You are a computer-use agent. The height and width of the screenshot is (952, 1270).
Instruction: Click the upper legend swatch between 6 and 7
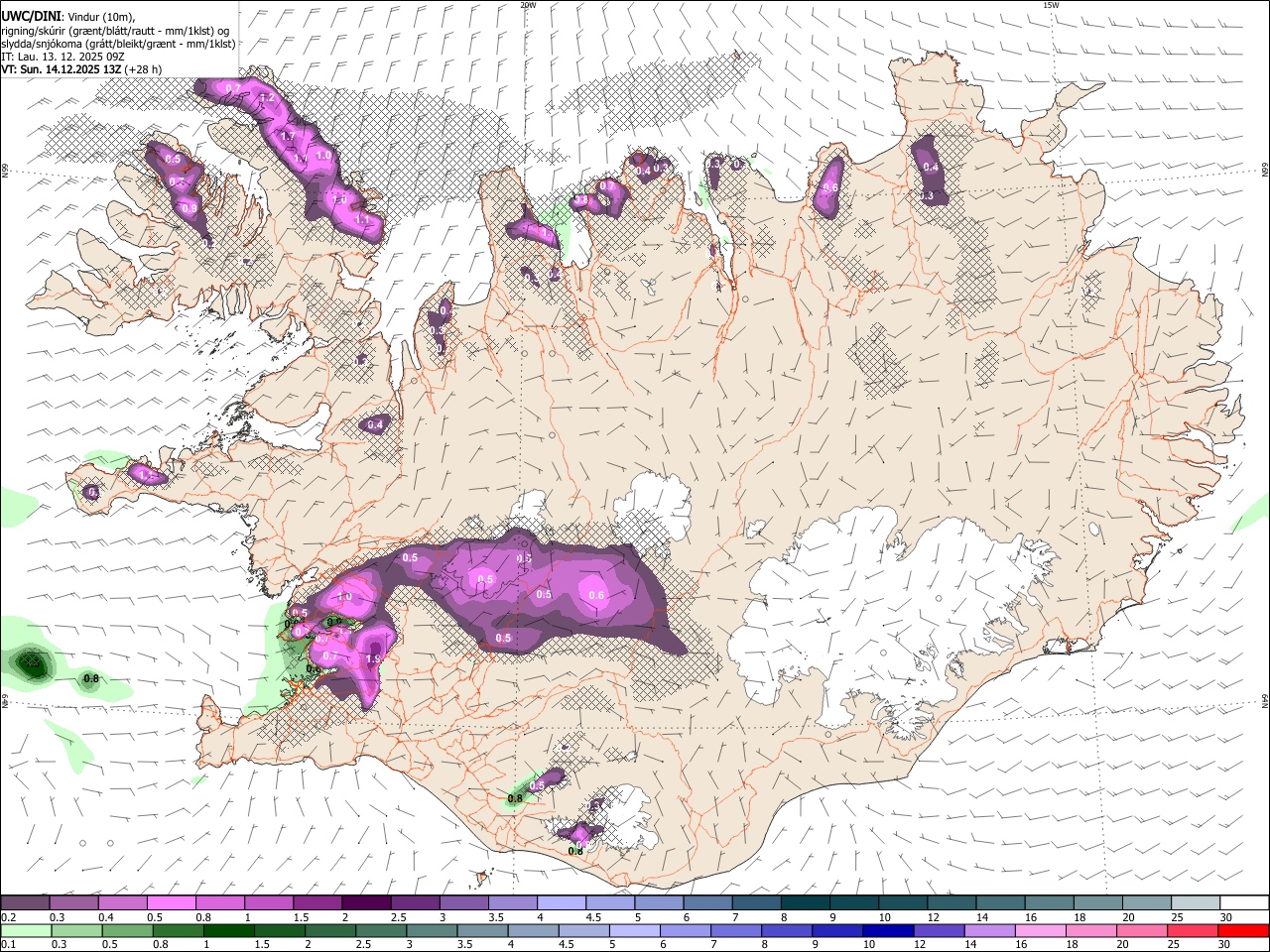click(707, 902)
